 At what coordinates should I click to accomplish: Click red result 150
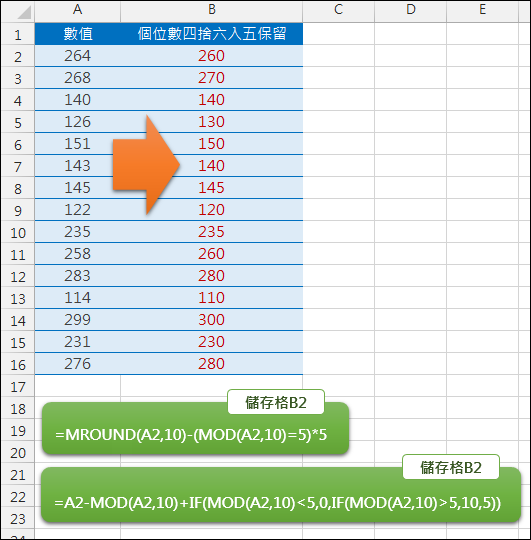pyautogui.click(x=211, y=144)
